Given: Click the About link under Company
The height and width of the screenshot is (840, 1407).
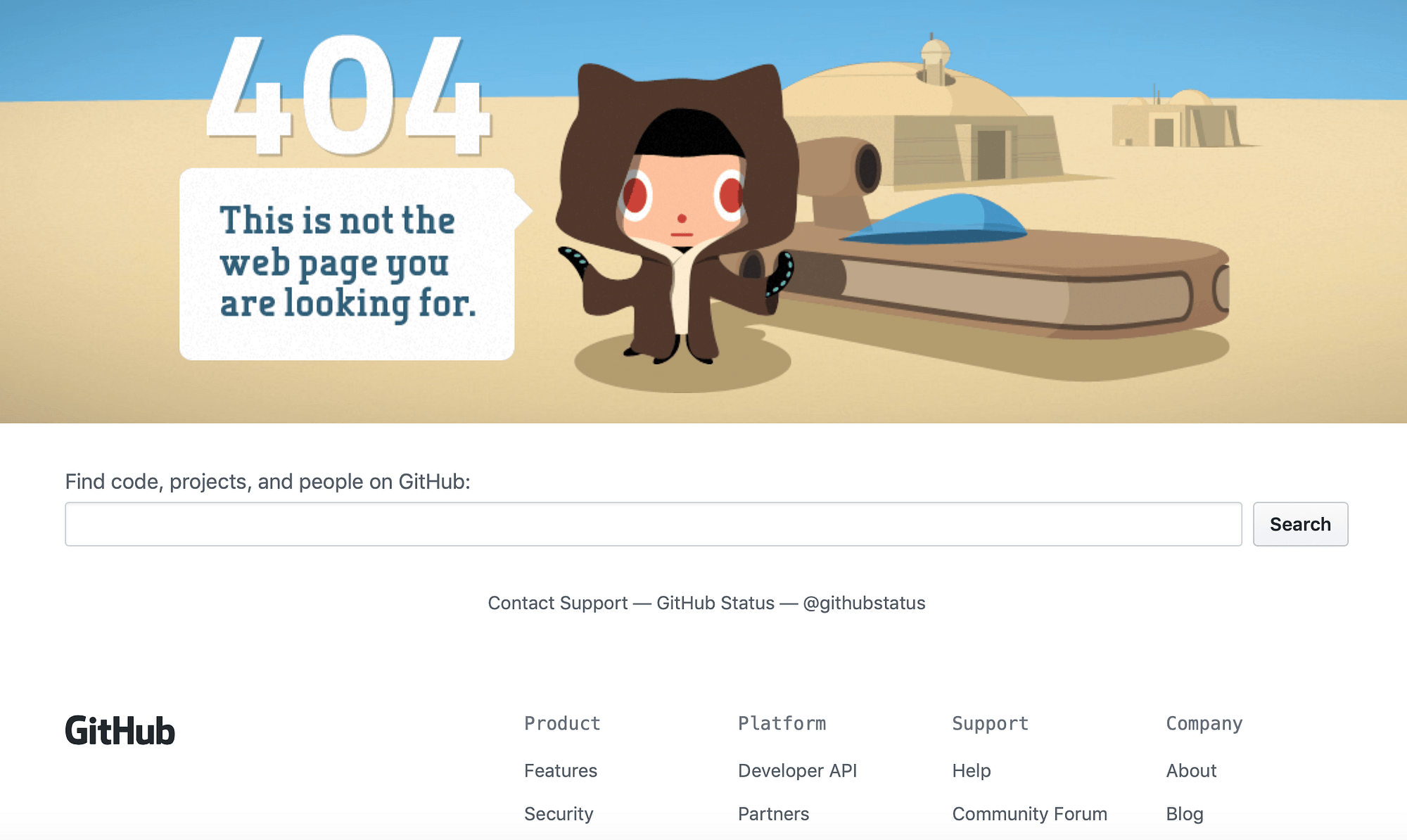Looking at the screenshot, I should 1191,770.
